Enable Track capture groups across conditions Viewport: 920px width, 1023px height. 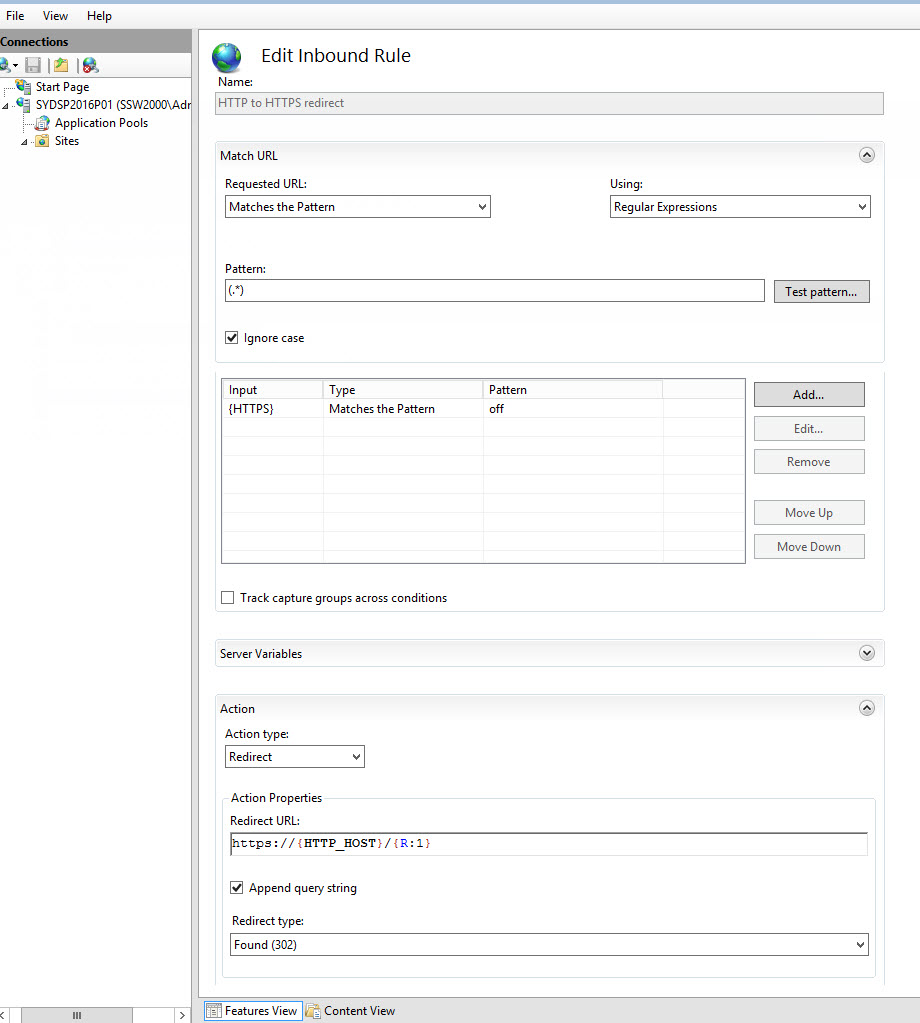[x=228, y=598]
